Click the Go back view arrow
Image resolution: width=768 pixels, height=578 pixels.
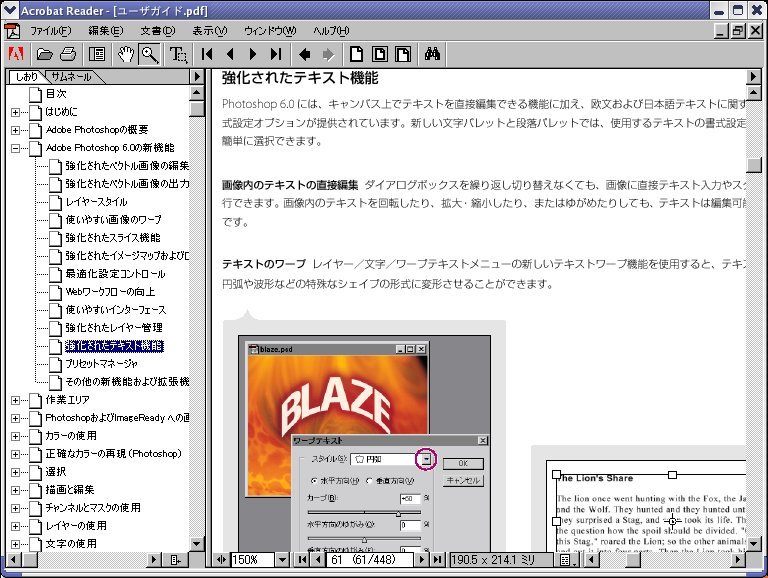pyautogui.click(x=305, y=54)
